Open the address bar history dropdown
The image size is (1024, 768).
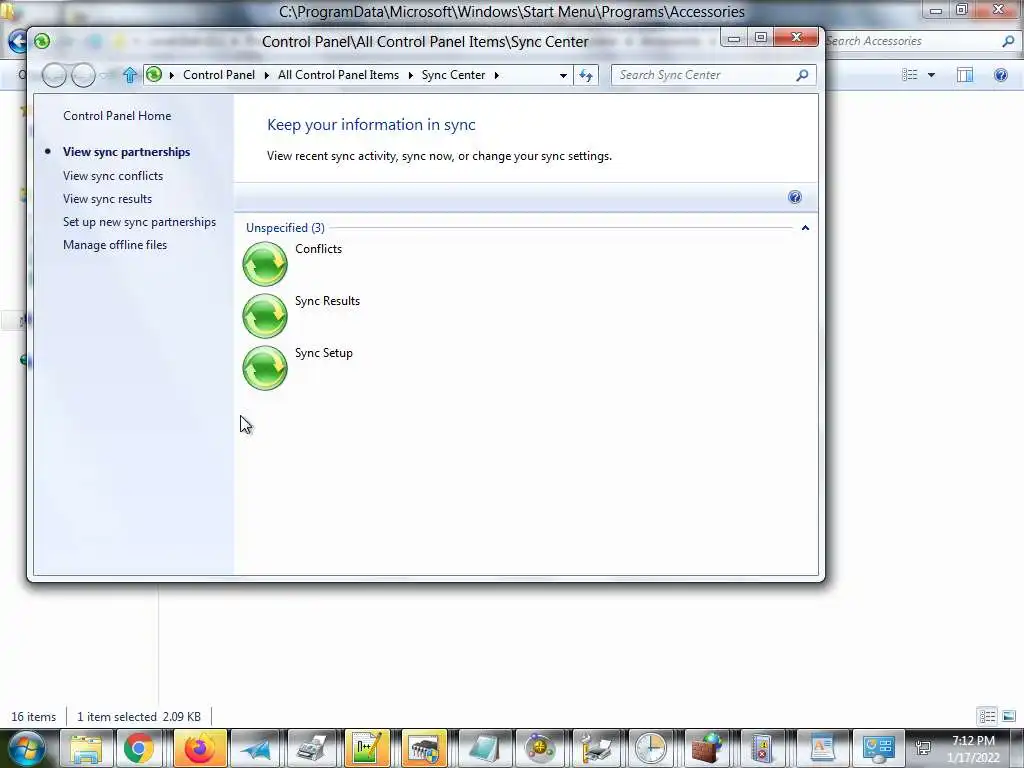(x=563, y=75)
